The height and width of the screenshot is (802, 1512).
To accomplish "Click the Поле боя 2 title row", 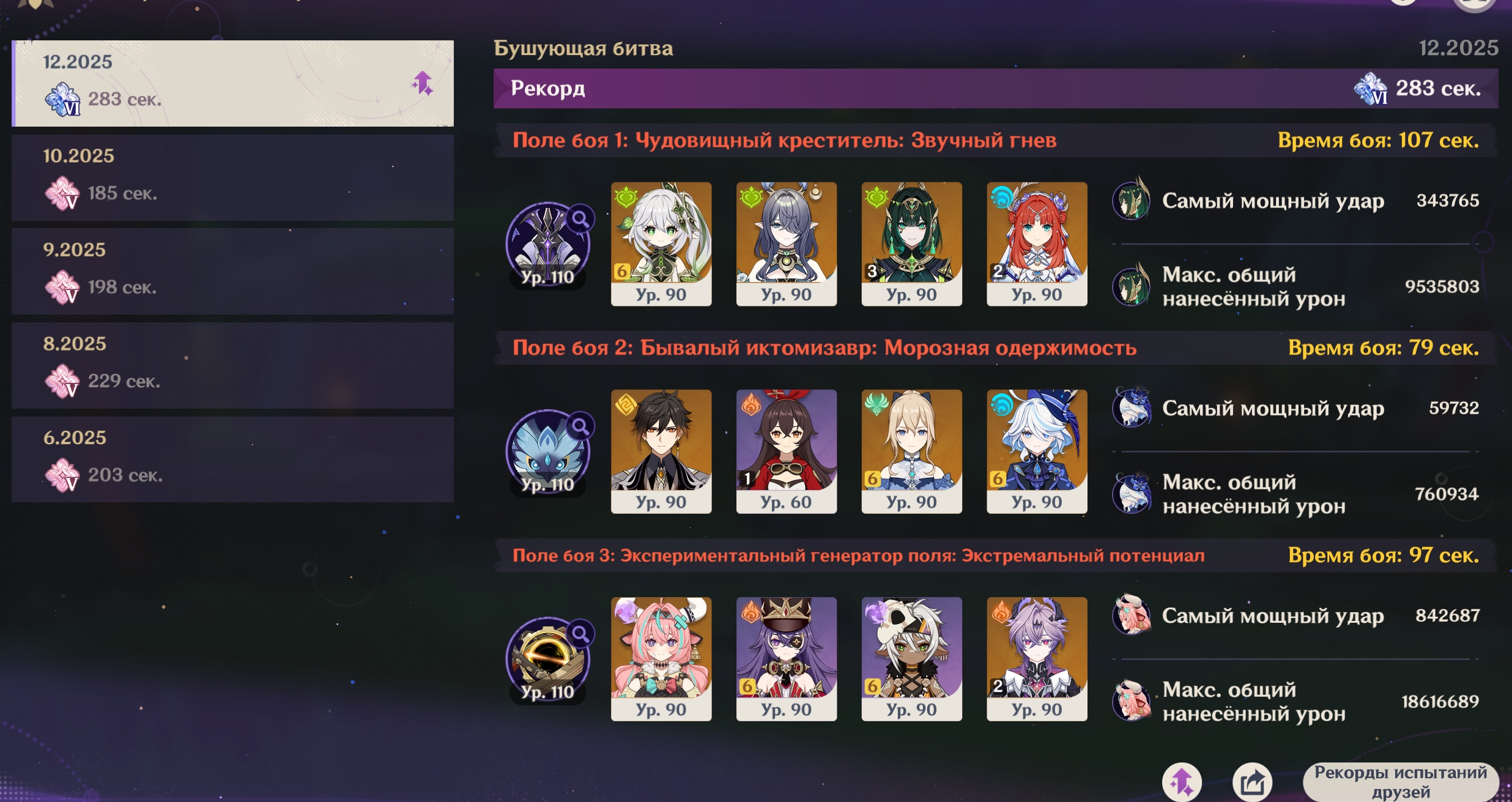I will (x=996, y=348).
